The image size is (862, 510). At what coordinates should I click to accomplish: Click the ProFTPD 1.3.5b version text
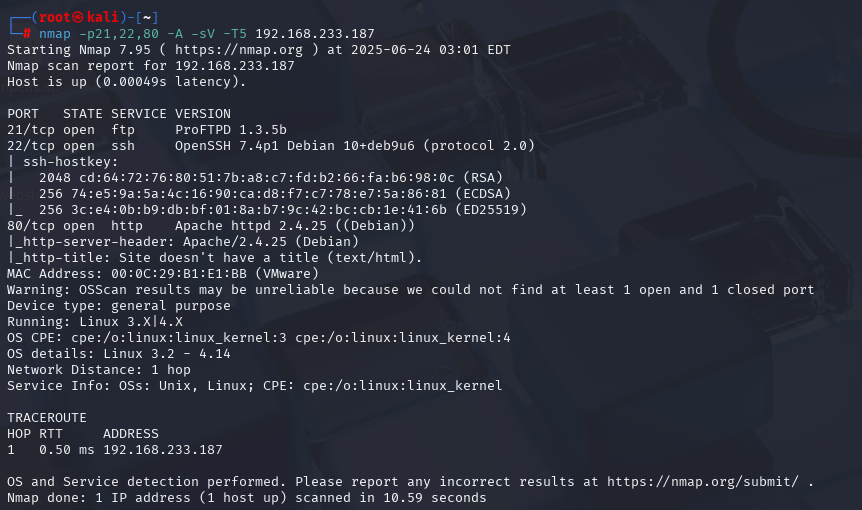coord(231,130)
